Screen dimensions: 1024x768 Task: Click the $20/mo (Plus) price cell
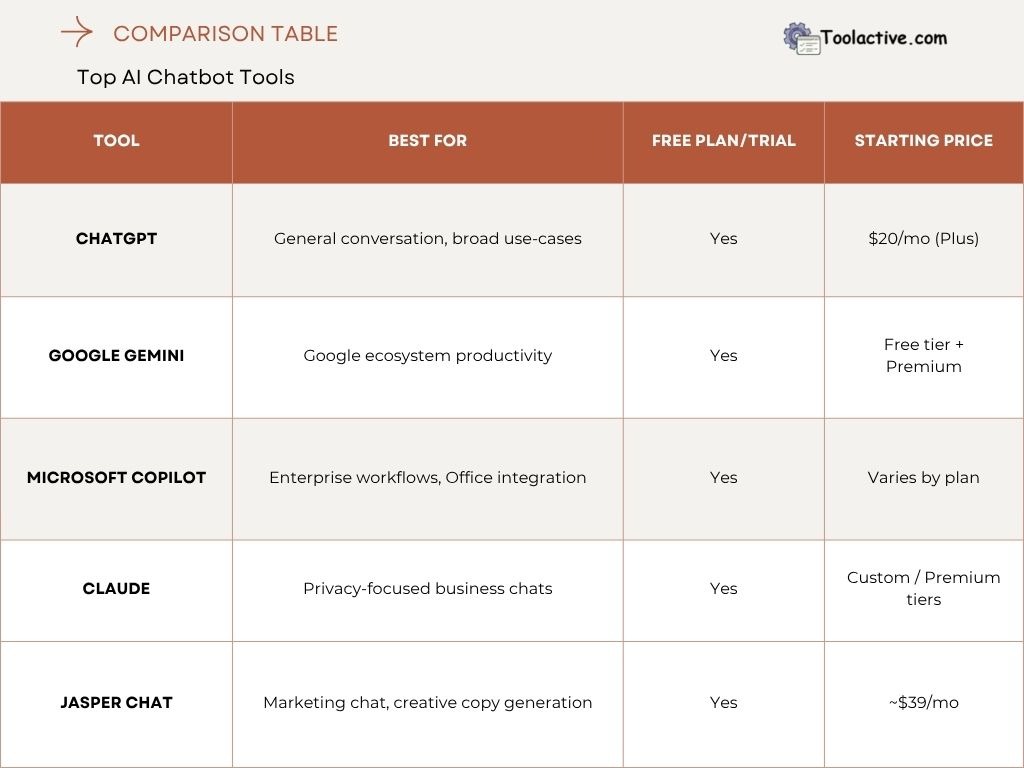(923, 239)
